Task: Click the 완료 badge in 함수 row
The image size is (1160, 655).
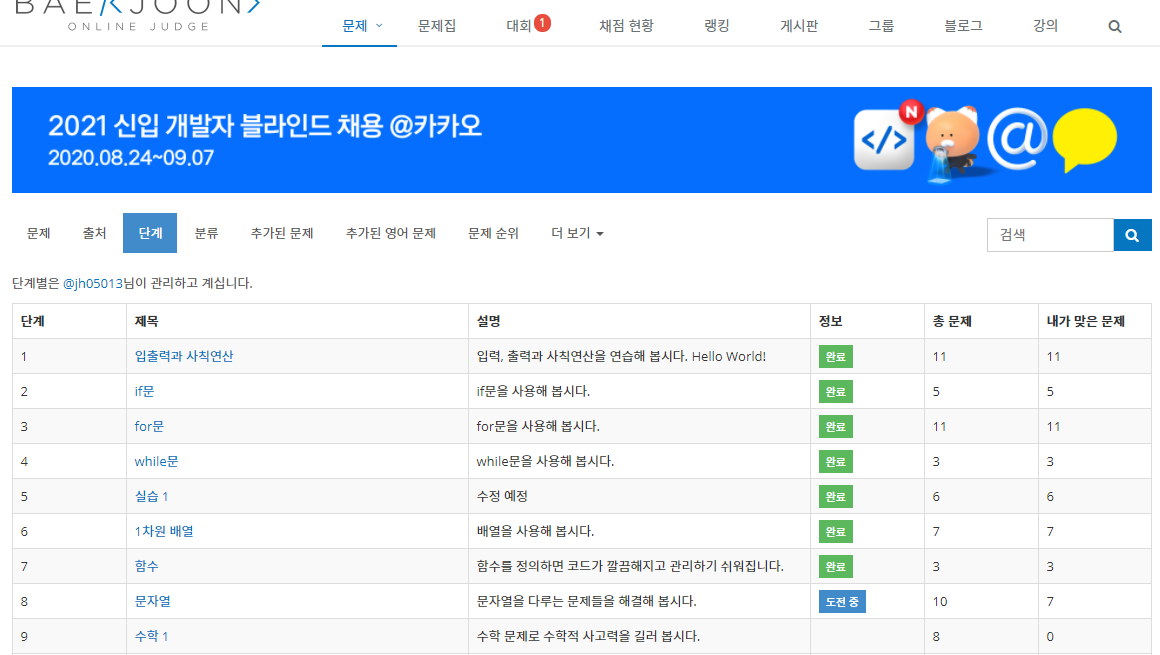Action: click(x=835, y=566)
